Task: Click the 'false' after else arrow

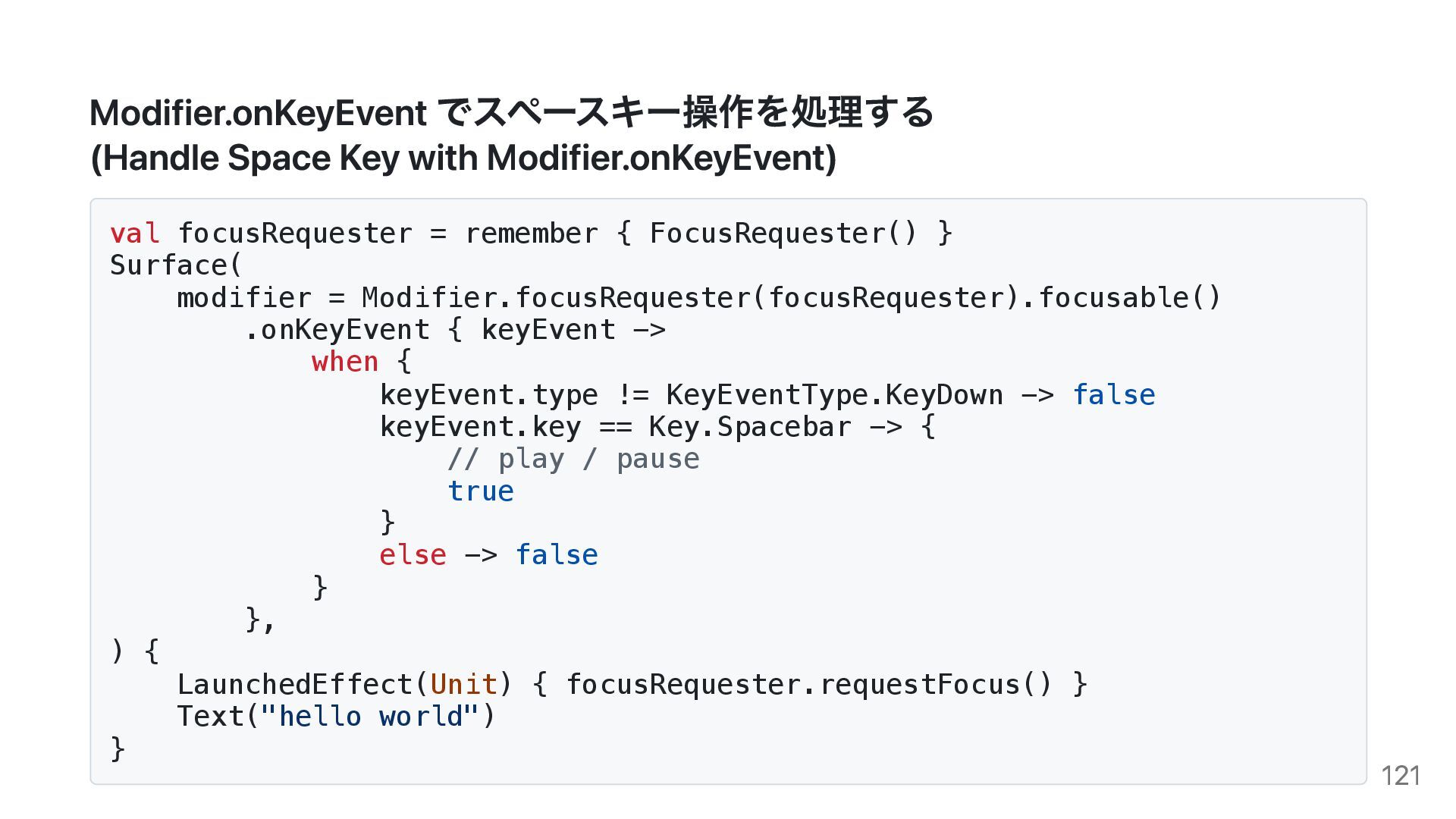Action: pyautogui.click(x=557, y=555)
